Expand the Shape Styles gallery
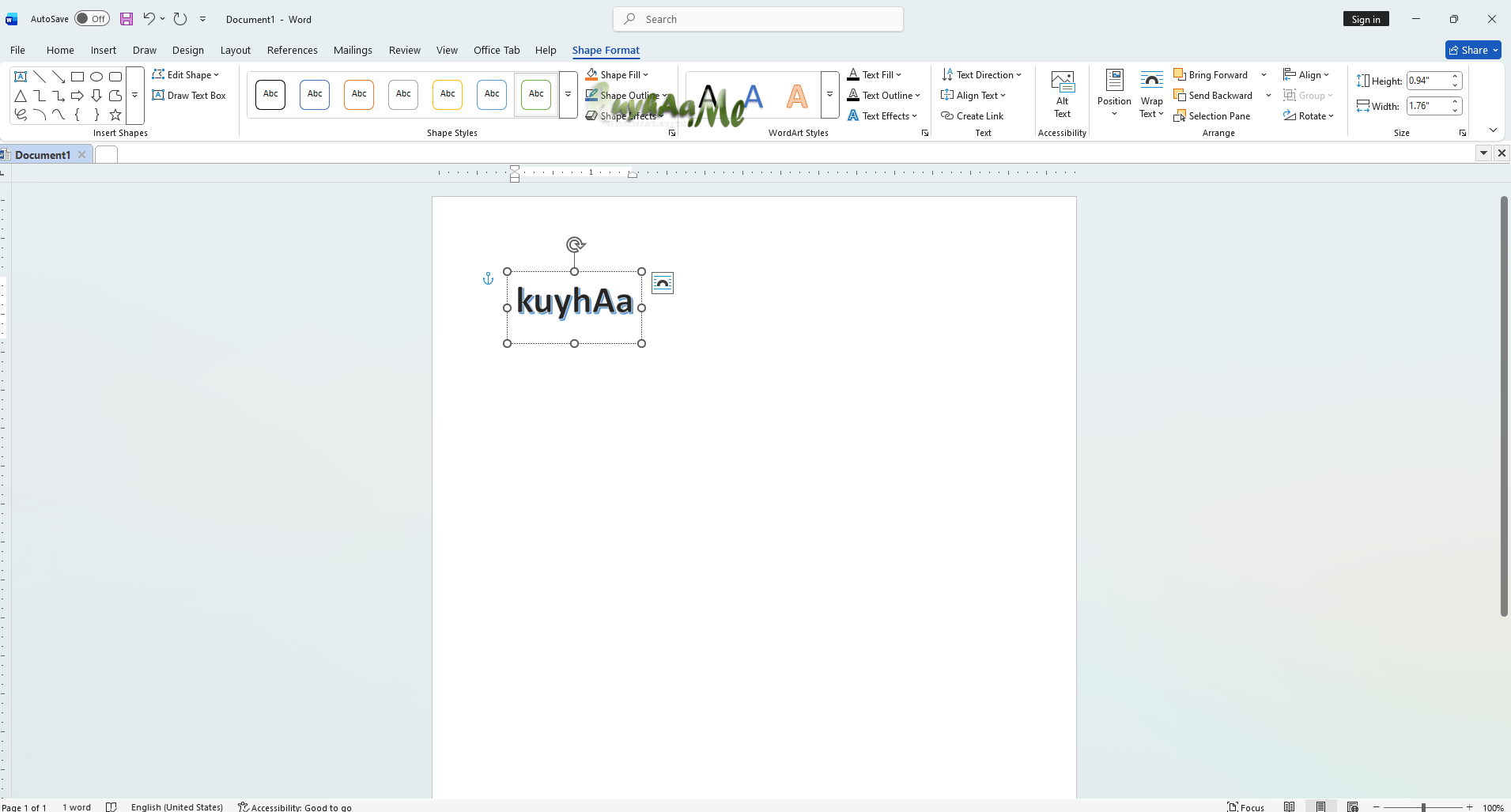The image size is (1511, 812). 569,95
